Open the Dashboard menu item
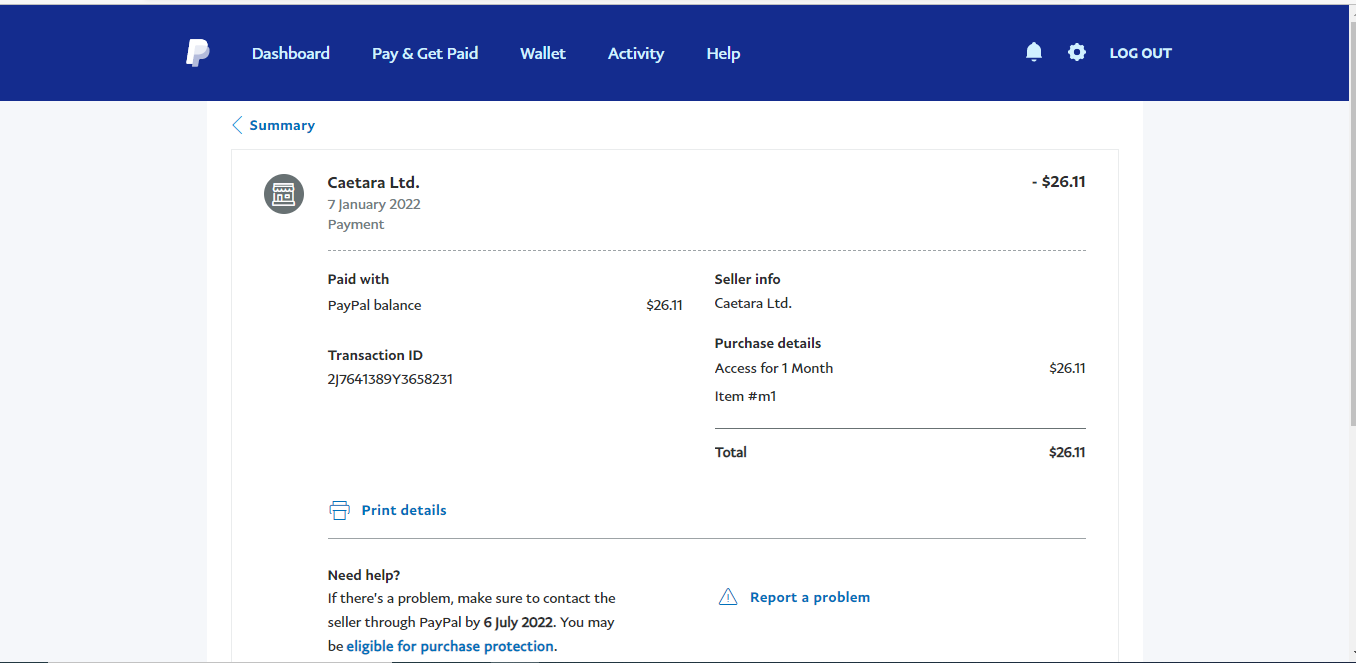This screenshot has height=663, width=1356. tap(291, 53)
